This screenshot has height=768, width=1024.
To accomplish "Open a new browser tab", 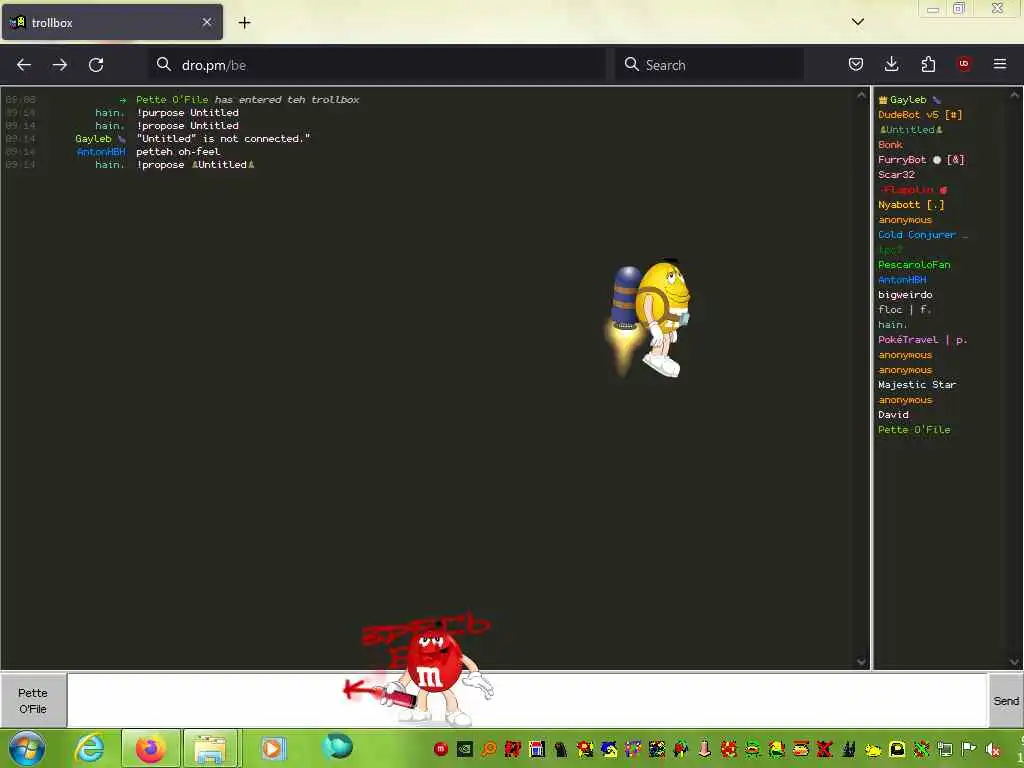I will pos(244,23).
